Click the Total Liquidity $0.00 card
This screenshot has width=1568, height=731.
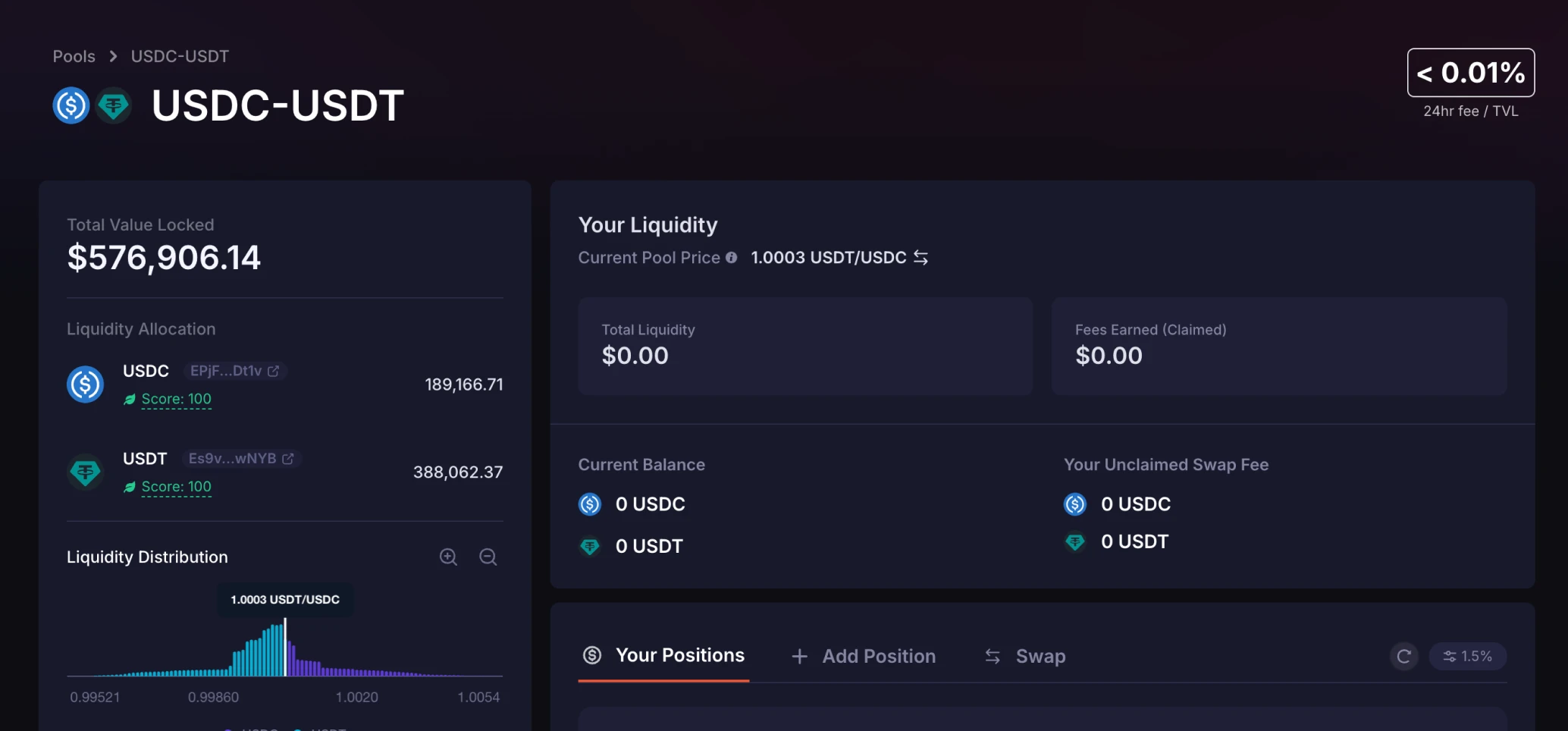804,346
